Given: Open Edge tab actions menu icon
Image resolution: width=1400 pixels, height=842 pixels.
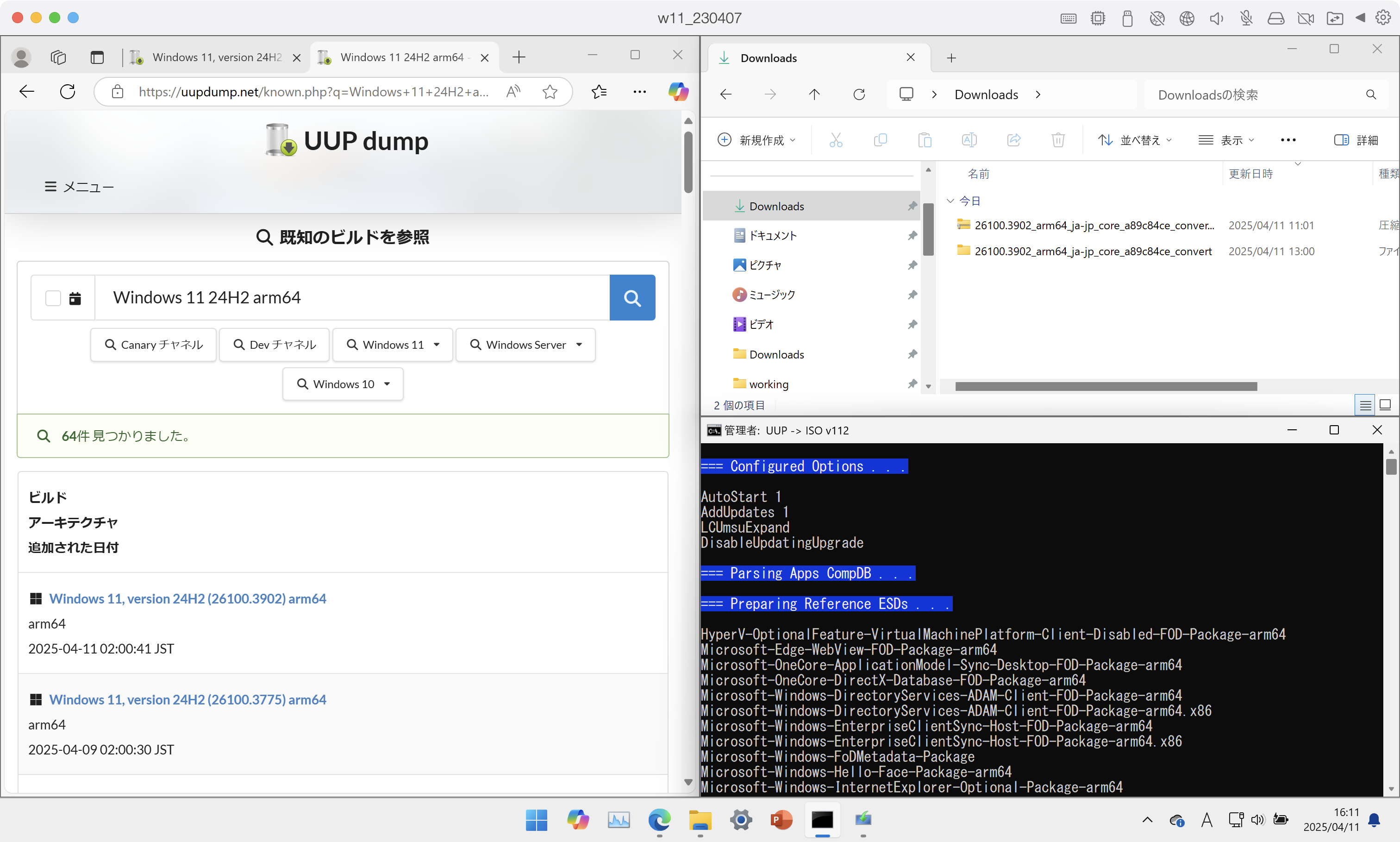Looking at the screenshot, I should [97, 57].
